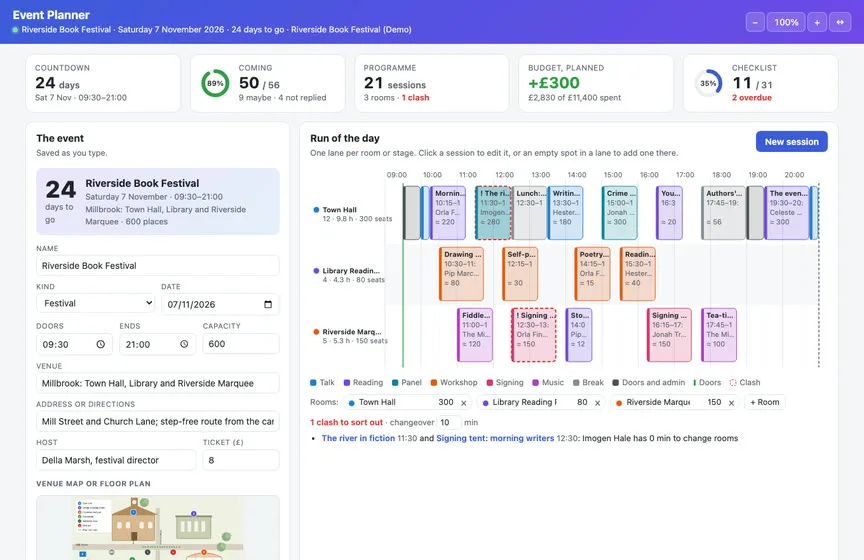Open the Coming 50/56 stat card
The image size is (864, 560).
point(268,83)
